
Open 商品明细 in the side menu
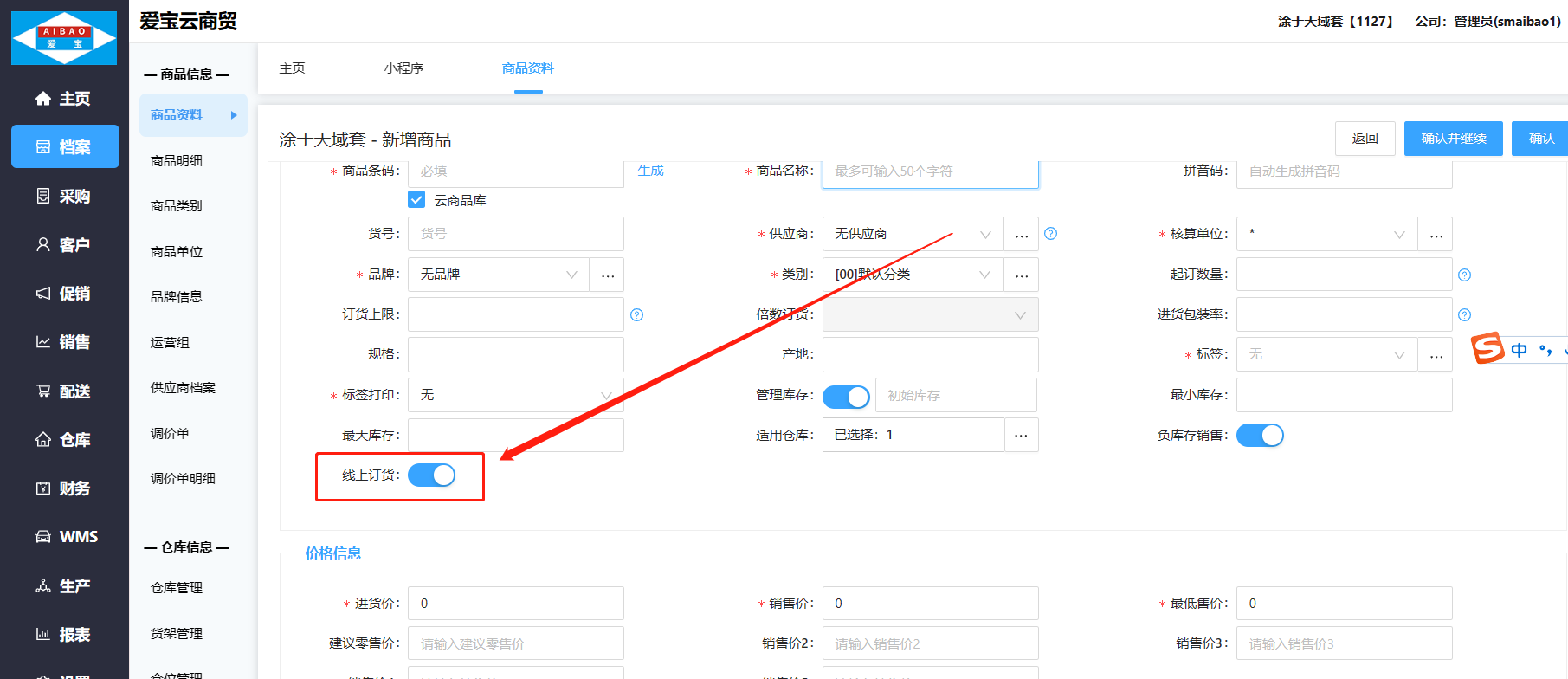click(x=177, y=160)
